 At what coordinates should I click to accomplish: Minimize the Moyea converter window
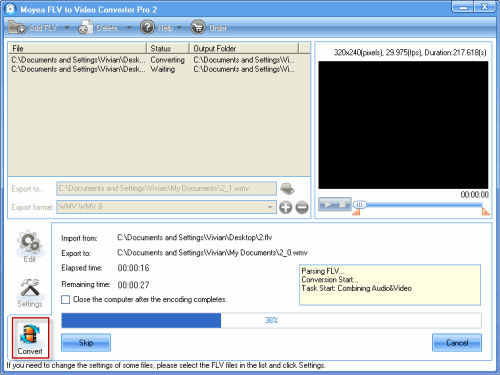pyautogui.click(x=463, y=7)
